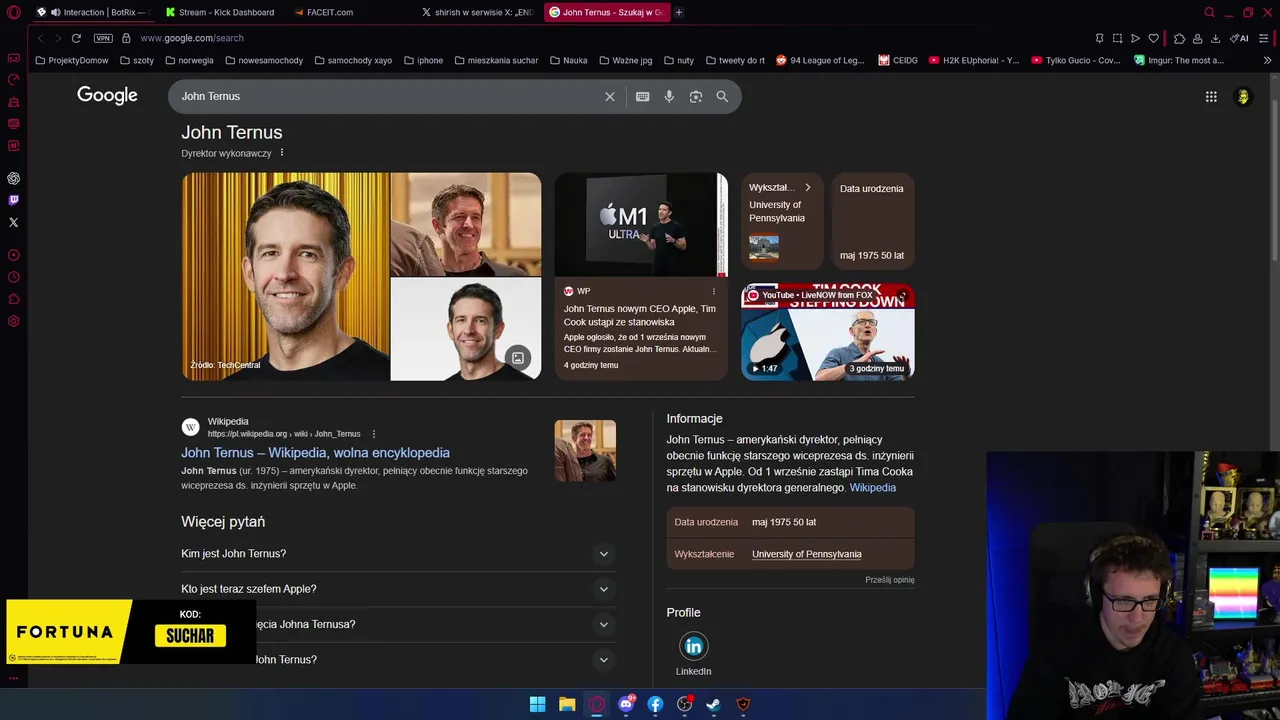
Task: Open more options beside Dyrektor wykonawczy
Action: tap(282, 153)
